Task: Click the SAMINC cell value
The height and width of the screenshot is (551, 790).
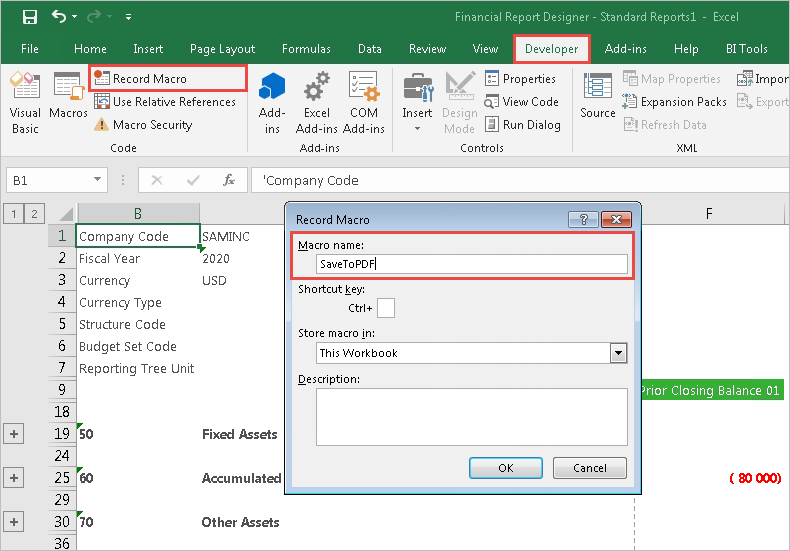Action: pos(226,236)
